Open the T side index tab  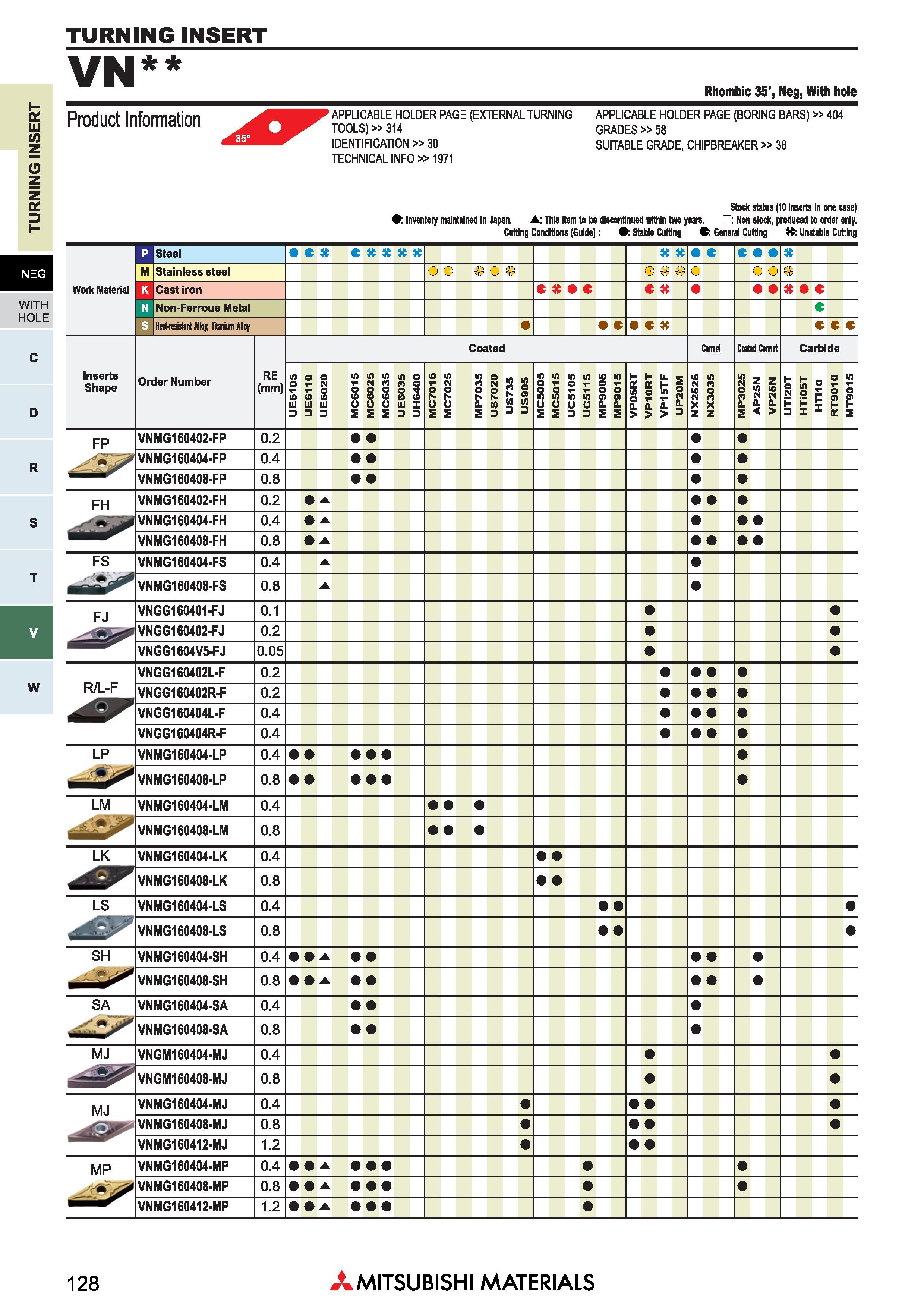tap(27, 578)
